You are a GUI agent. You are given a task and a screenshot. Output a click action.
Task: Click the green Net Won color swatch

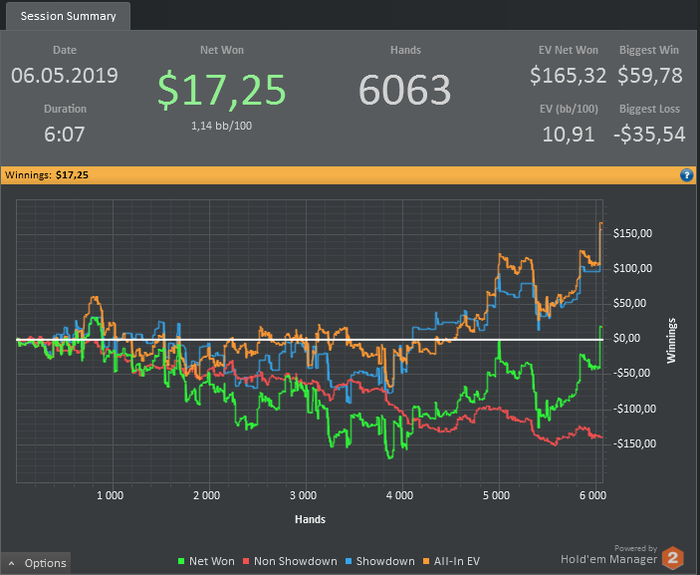tap(181, 561)
